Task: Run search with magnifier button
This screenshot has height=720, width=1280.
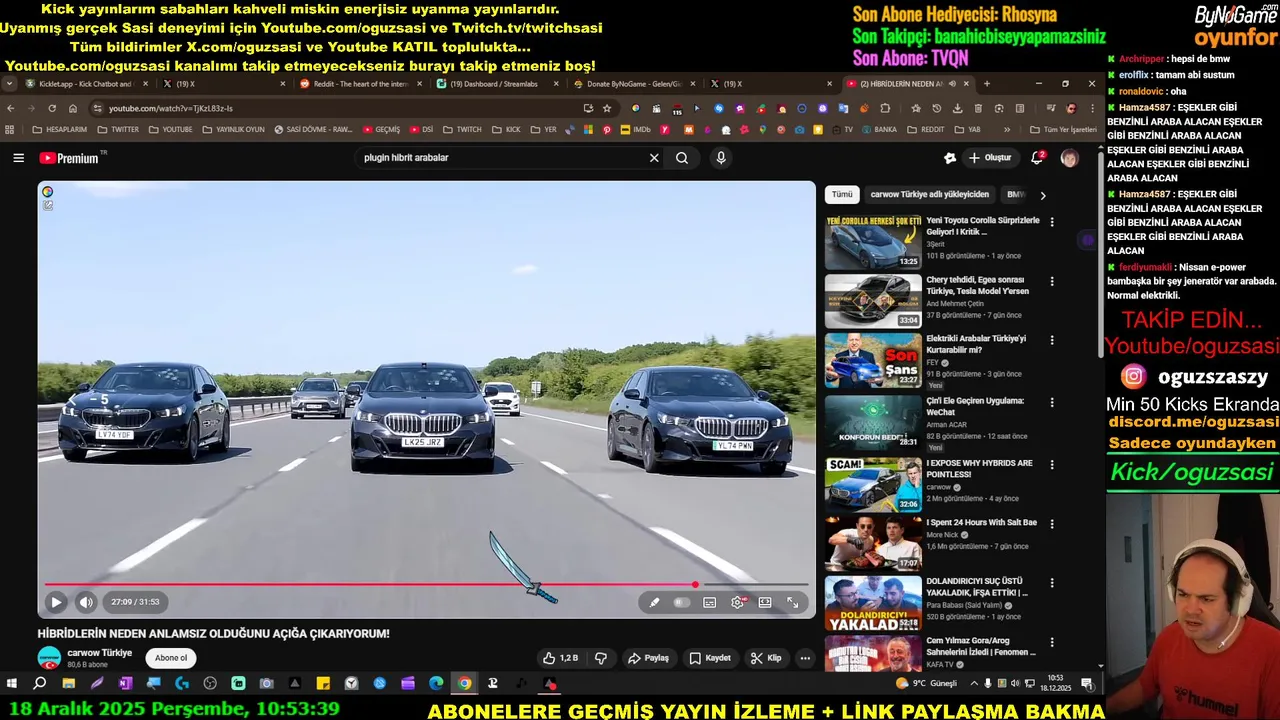Action: click(x=682, y=158)
